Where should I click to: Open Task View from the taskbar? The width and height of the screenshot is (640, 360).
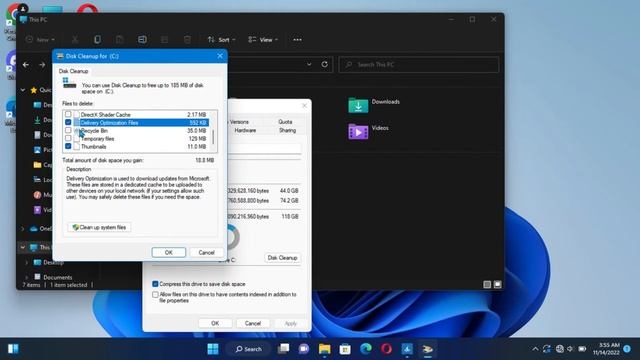coord(283,349)
